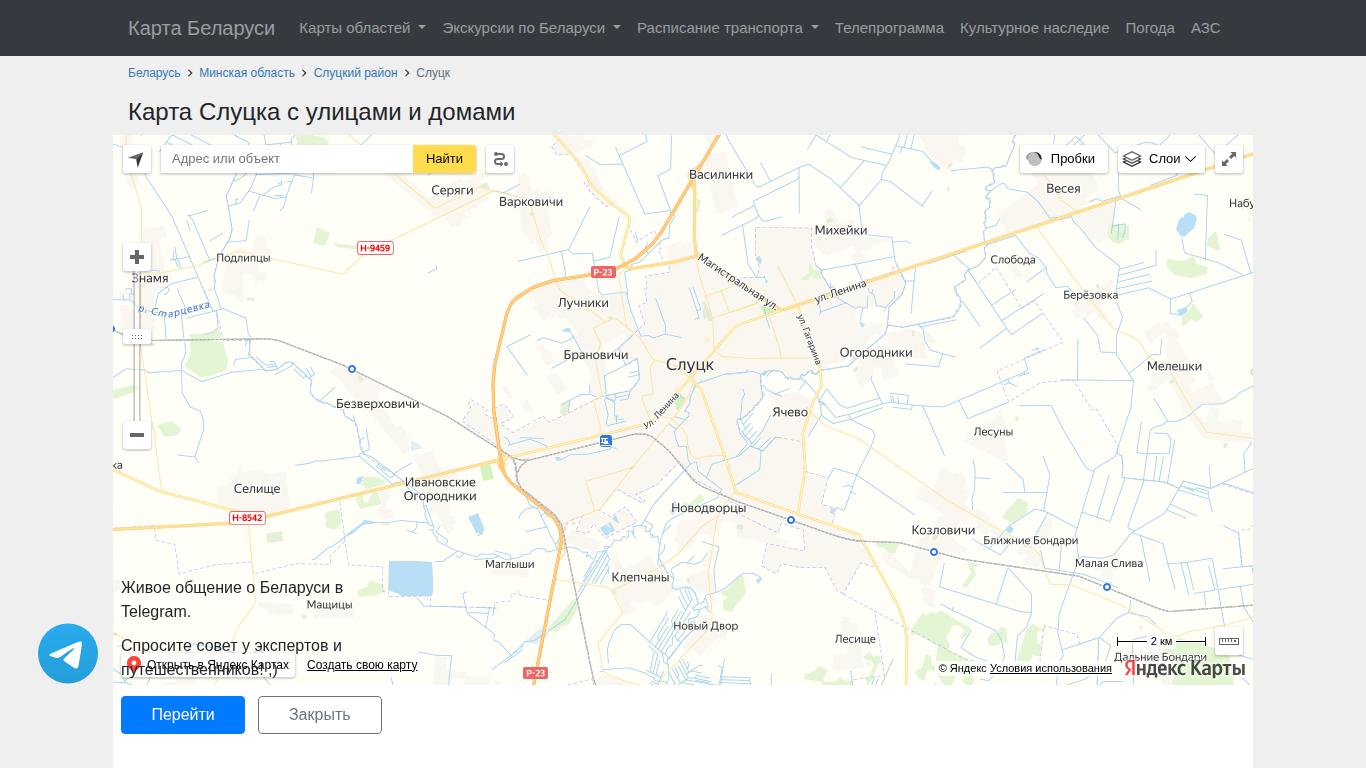Click the Р-23 shield at map bottom
The image size is (1366, 768).
[x=536, y=673]
